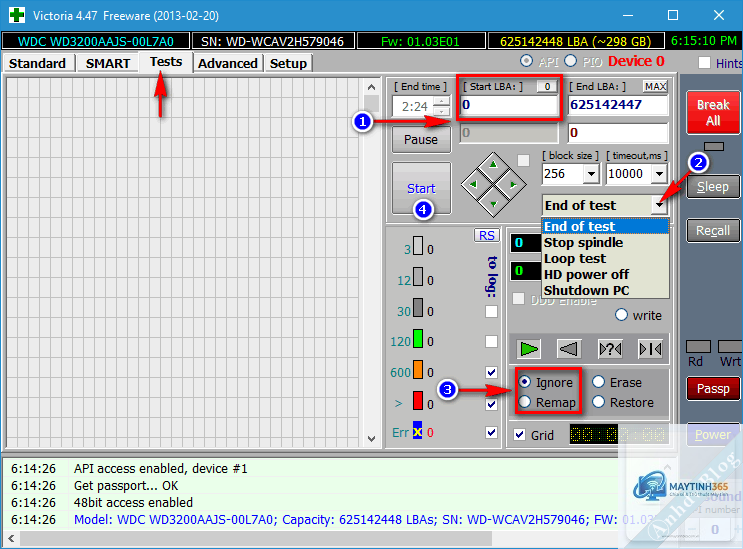Click the blue Err X indicator
Viewport: 743px width, 549px height.
coord(417,431)
